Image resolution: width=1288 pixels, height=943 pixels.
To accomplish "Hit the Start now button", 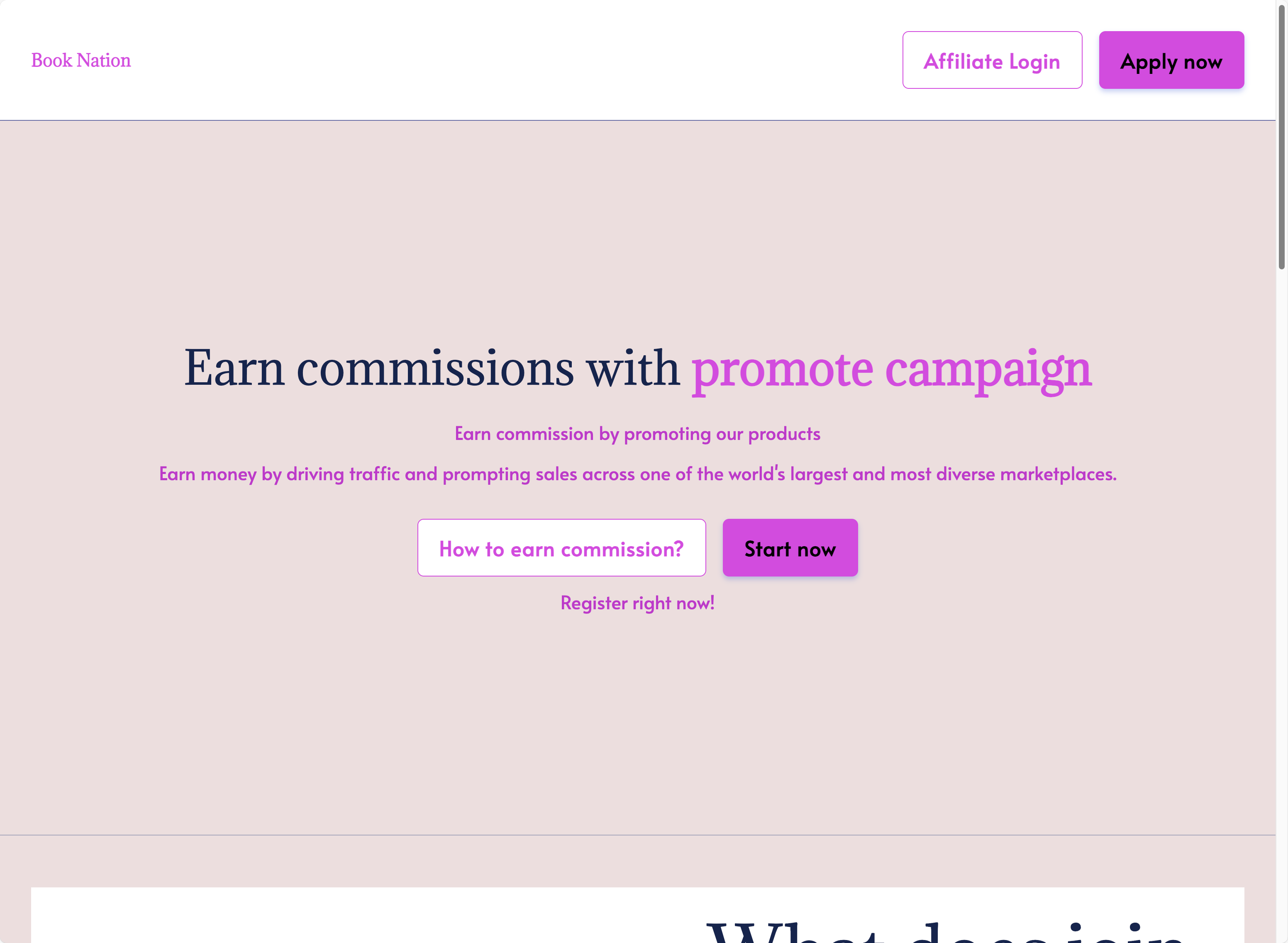I will coord(790,548).
